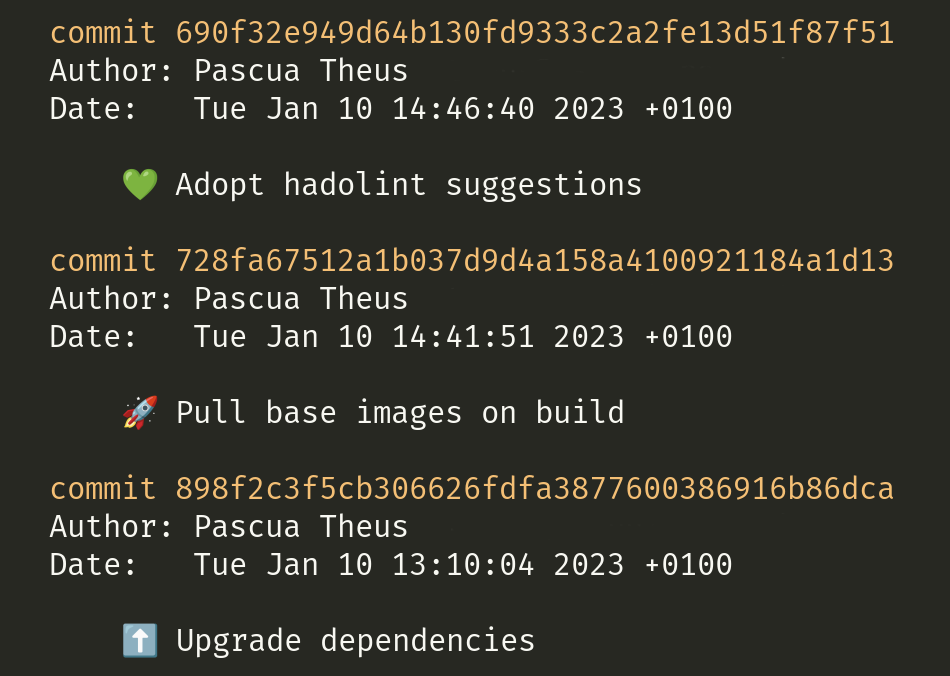Click the green heart emoji icon
The height and width of the screenshot is (676, 950).
click(140, 184)
